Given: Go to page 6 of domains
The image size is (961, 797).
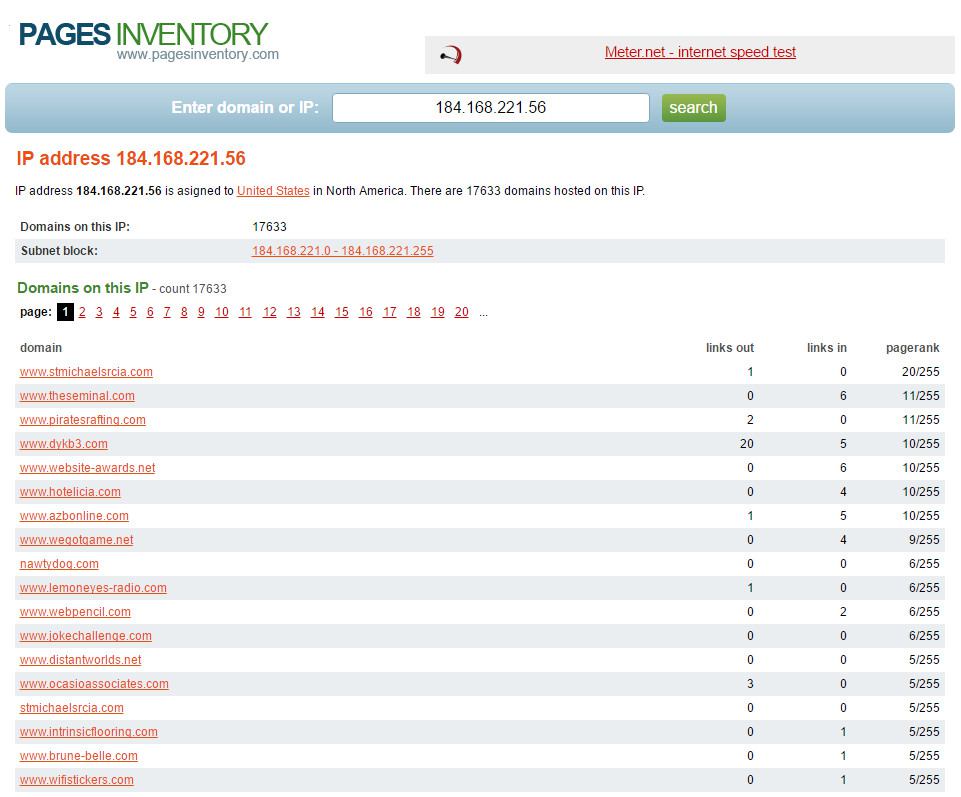Looking at the screenshot, I should 150,312.
